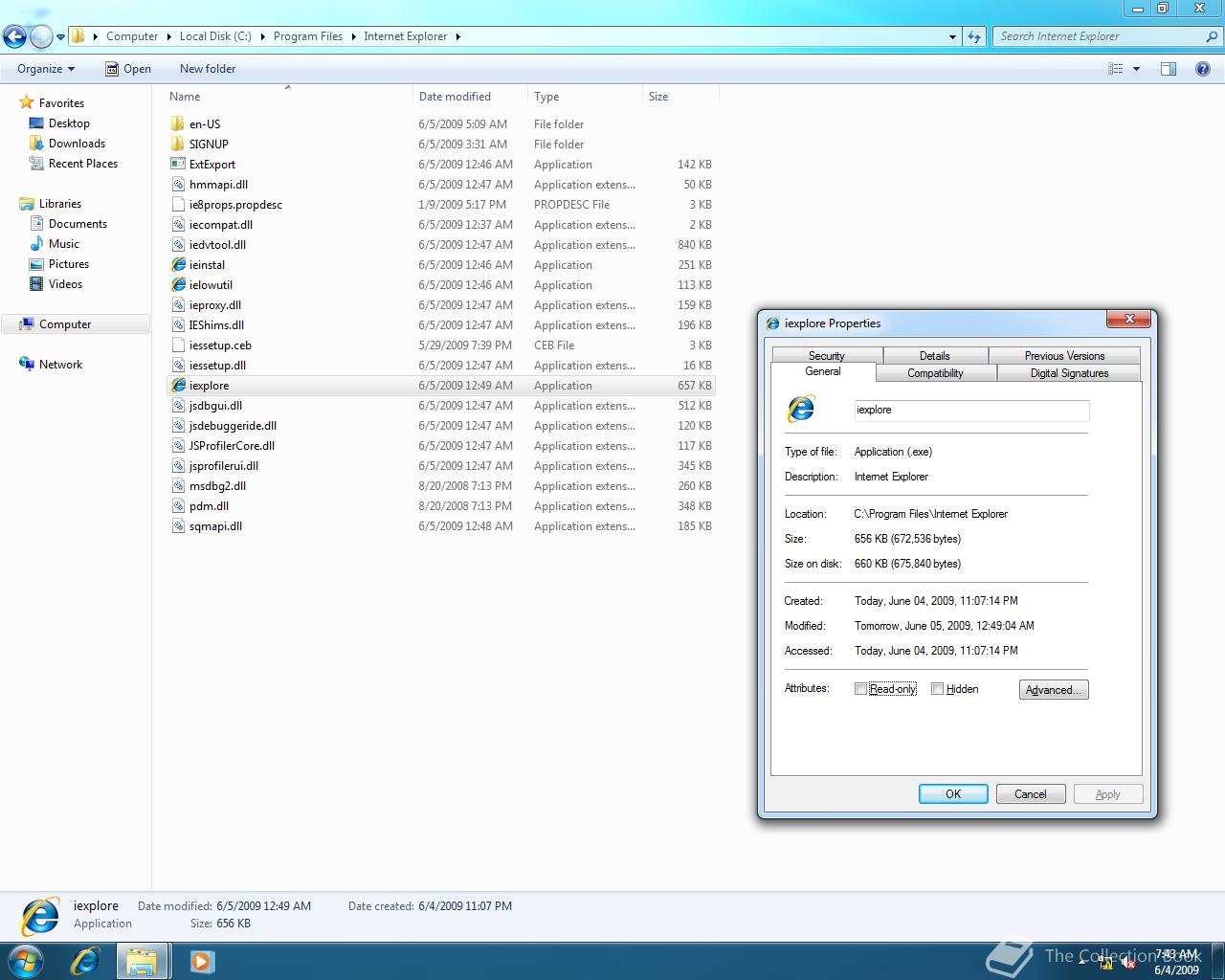Select the sqmapi.dll file name
Viewport: 1225px width, 980px height.
tap(215, 526)
